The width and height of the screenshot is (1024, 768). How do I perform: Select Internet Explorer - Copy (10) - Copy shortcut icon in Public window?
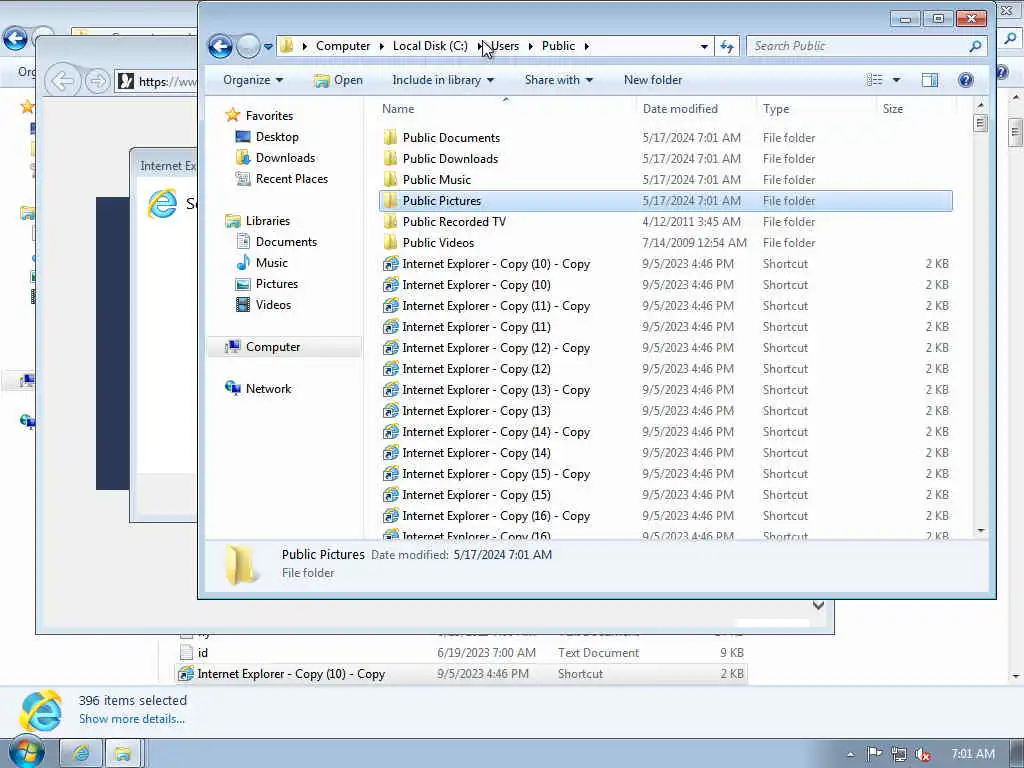391,263
